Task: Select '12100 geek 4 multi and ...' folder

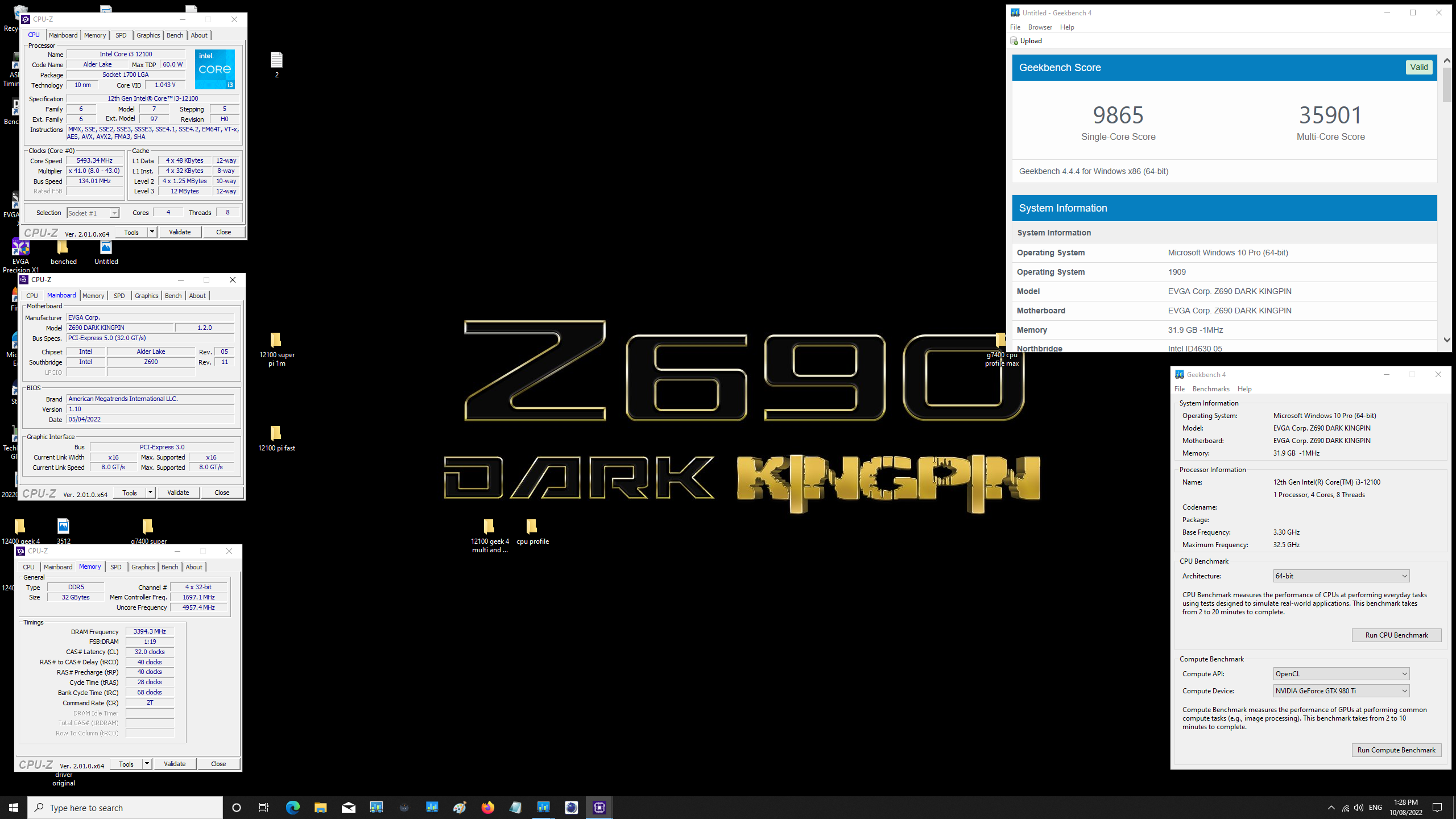Action: (489, 536)
